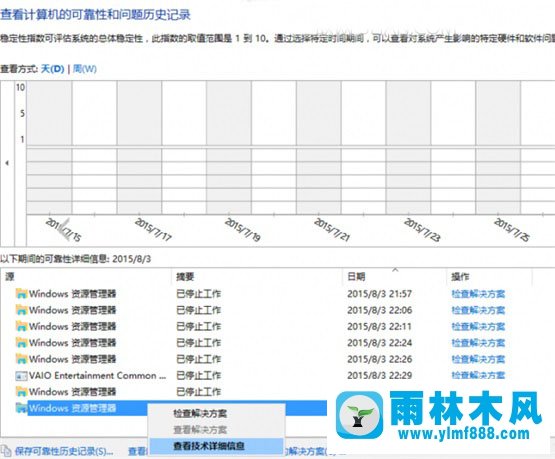This screenshot has width=555, height=459.
Task: Select the date cell 2015/8/3 22:26
Action: (379, 359)
